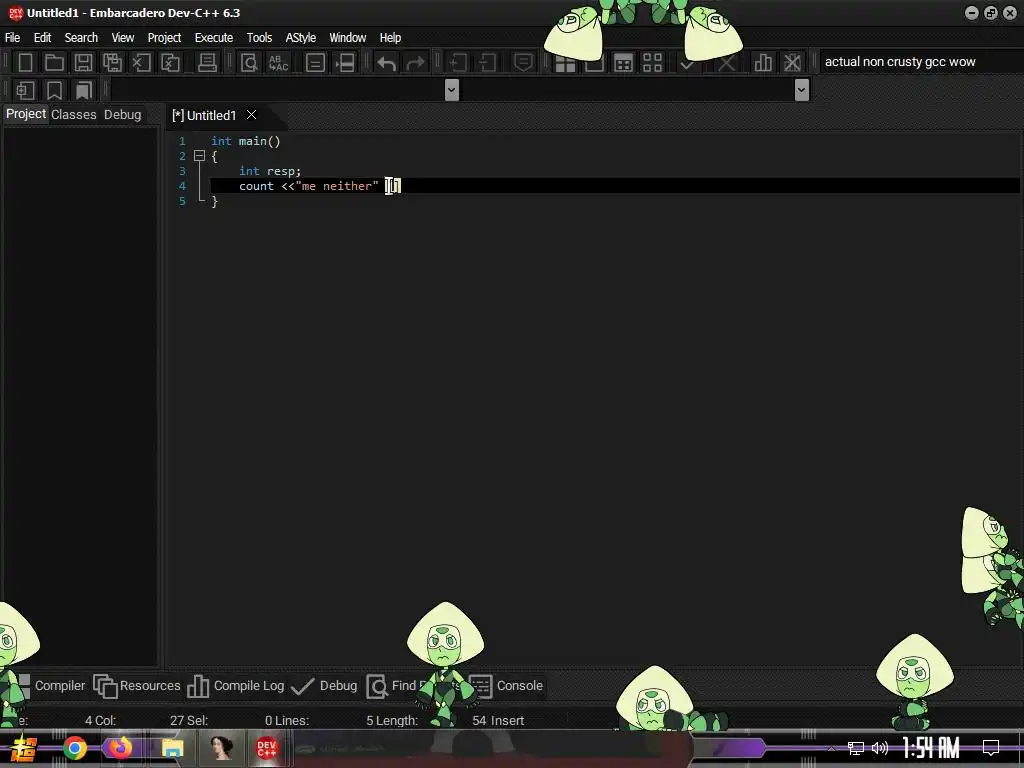Open the notification center icon
1024x768 pixels.
click(x=991, y=748)
